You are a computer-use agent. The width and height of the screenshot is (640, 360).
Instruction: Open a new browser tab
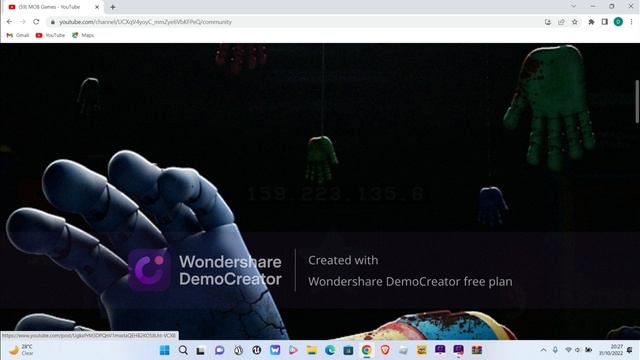click(113, 7)
